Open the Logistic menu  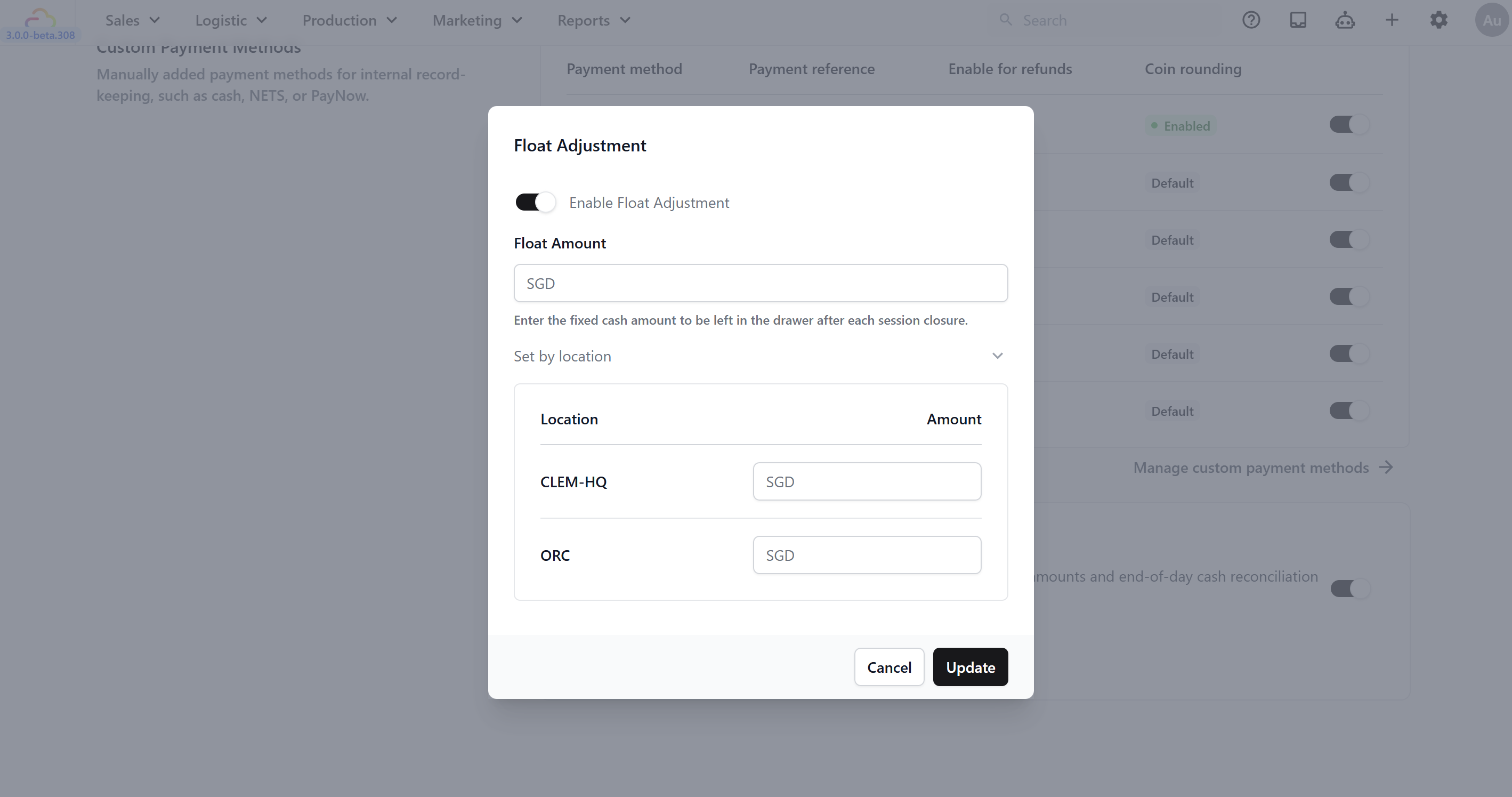point(231,20)
